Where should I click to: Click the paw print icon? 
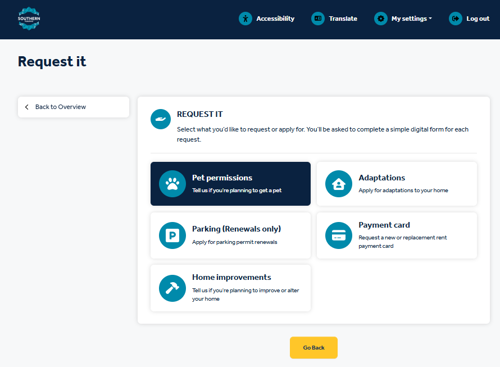coord(172,184)
